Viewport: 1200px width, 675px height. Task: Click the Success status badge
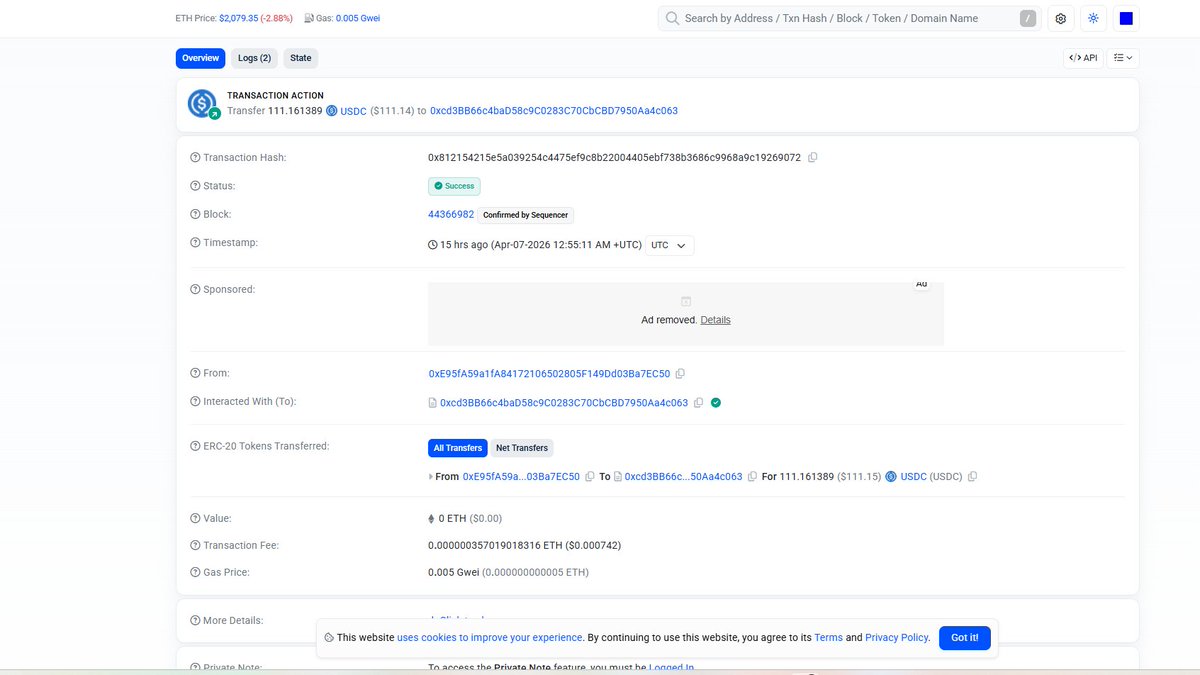(x=454, y=186)
